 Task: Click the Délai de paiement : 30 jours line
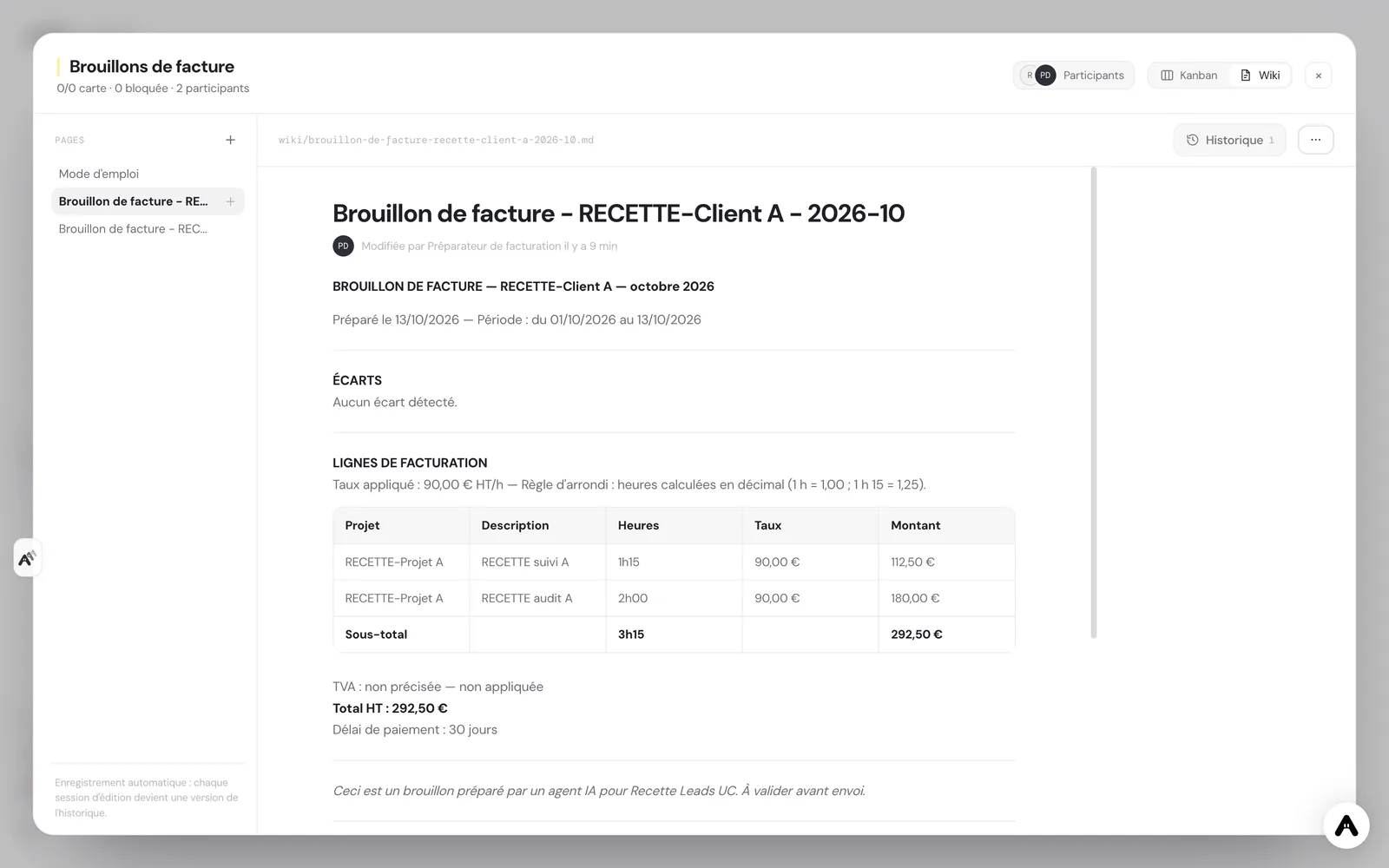415,730
